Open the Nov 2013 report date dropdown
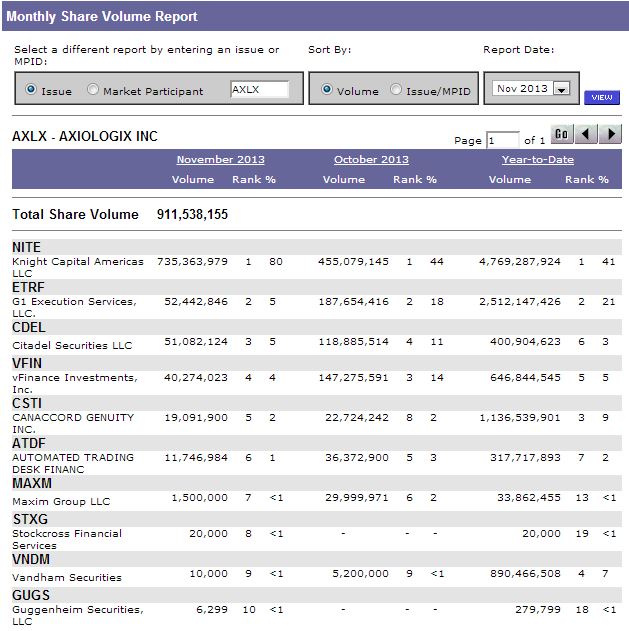The width and height of the screenshot is (629, 631). click(x=561, y=88)
